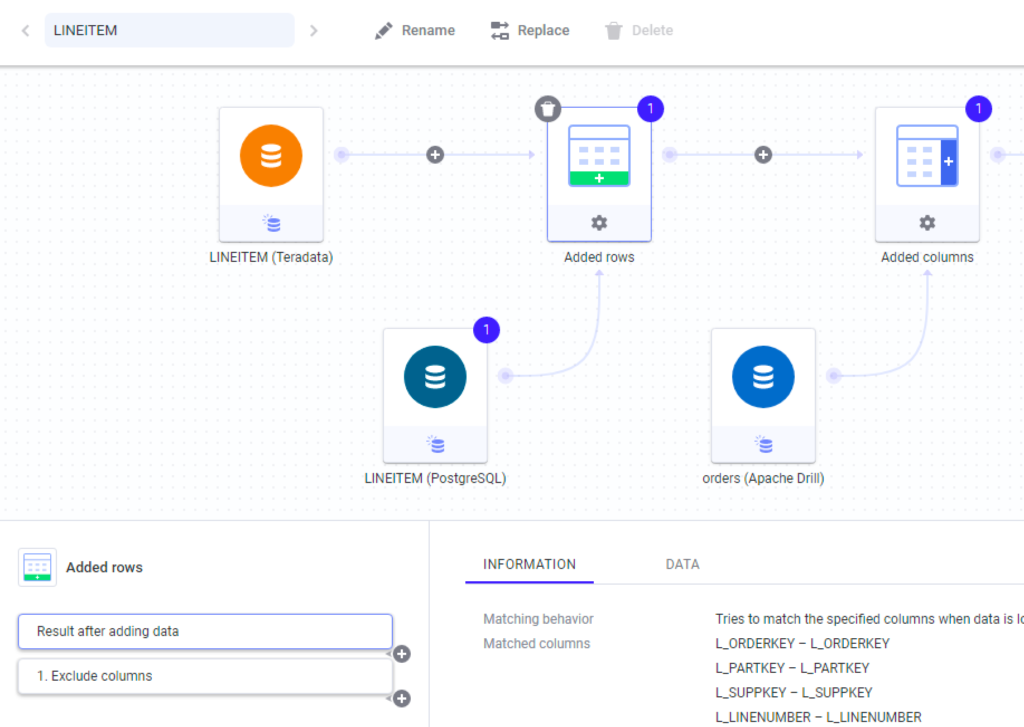
Task: Click the plus icon between Added rows and Added columns
Action: pyautogui.click(x=763, y=154)
